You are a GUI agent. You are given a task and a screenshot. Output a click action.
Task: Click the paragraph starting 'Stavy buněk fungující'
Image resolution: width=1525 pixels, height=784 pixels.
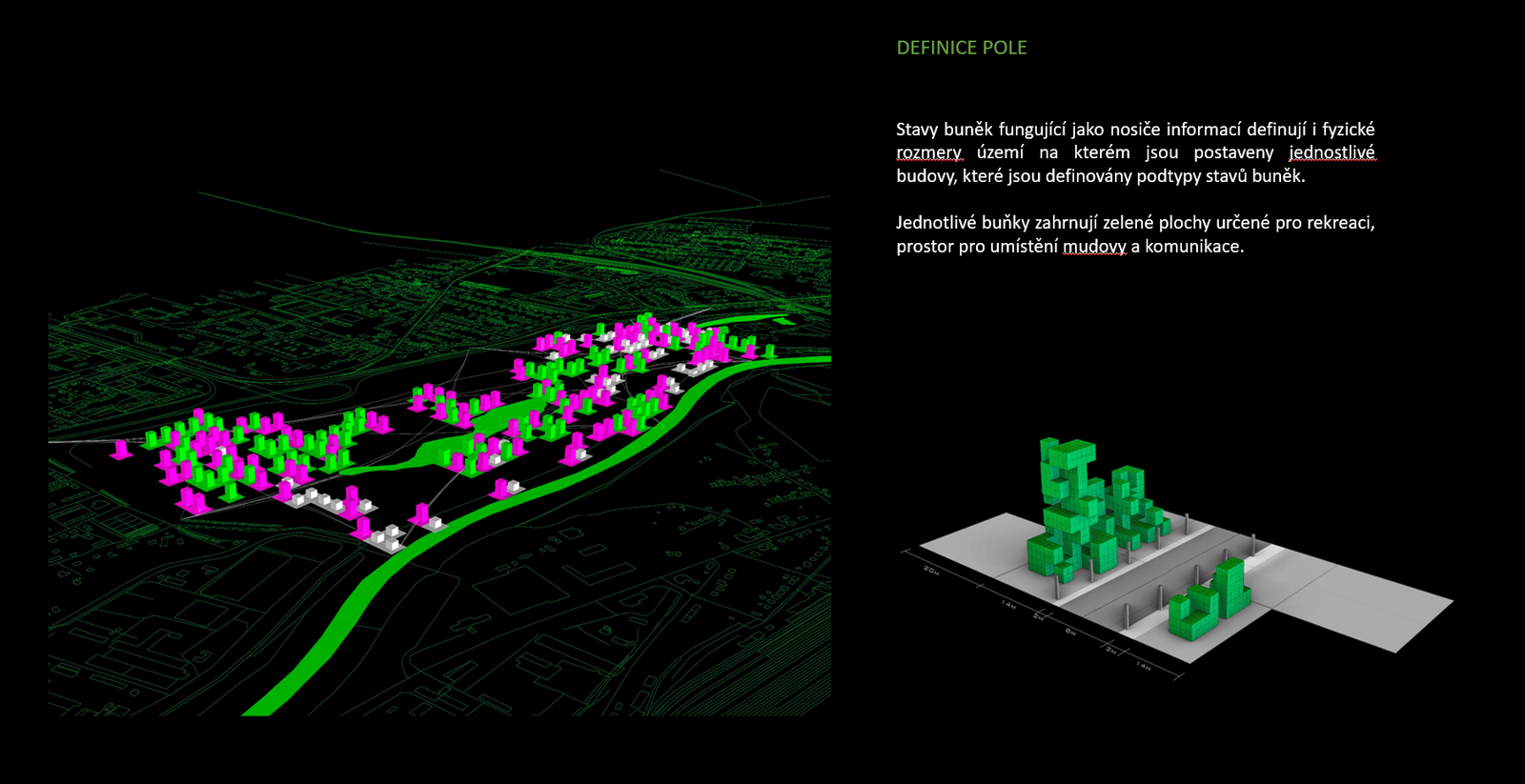click(1135, 152)
